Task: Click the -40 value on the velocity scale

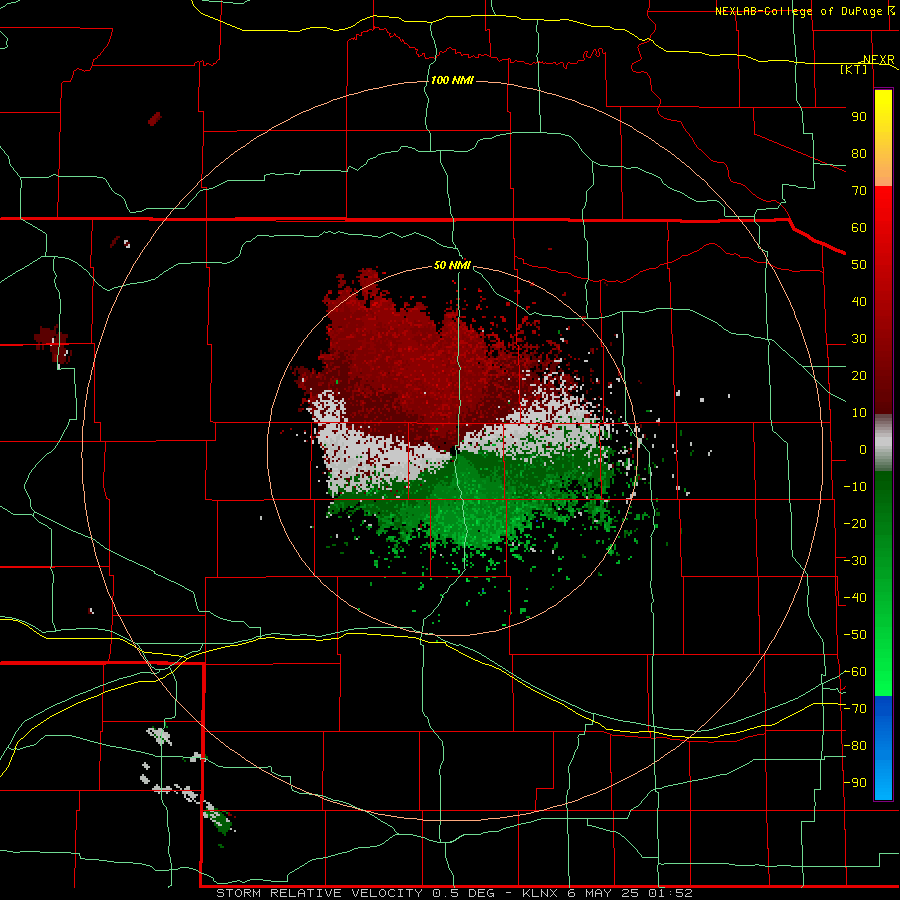Action: 855,598
